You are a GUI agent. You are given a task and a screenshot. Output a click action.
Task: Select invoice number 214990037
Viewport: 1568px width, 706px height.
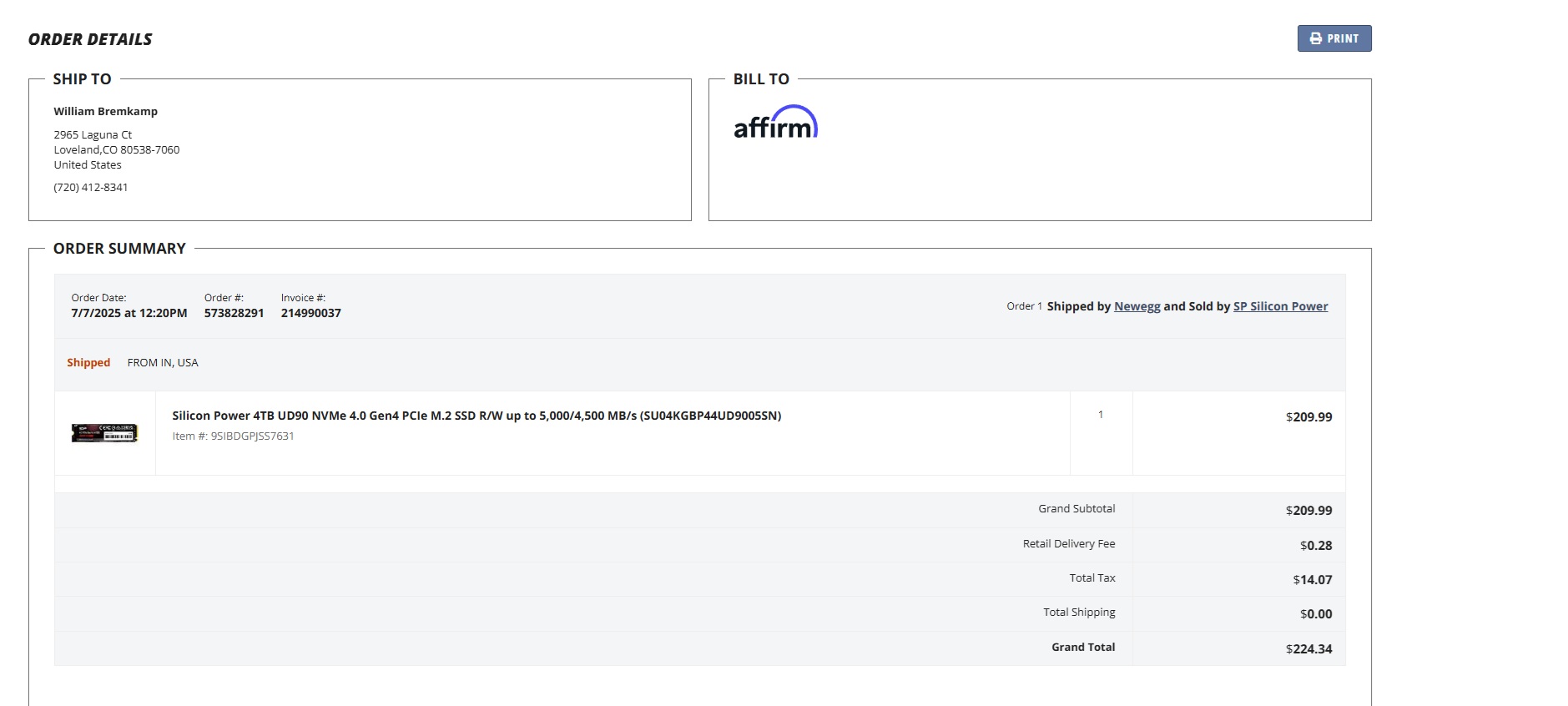(310, 313)
